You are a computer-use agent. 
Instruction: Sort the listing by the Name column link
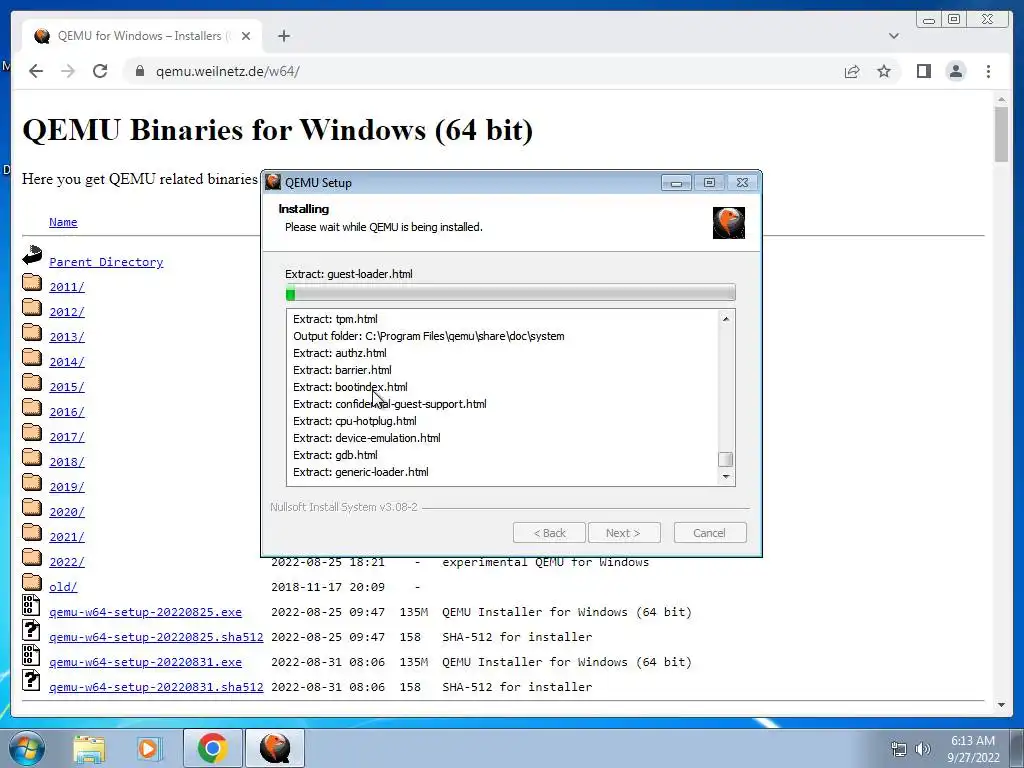tap(63, 222)
